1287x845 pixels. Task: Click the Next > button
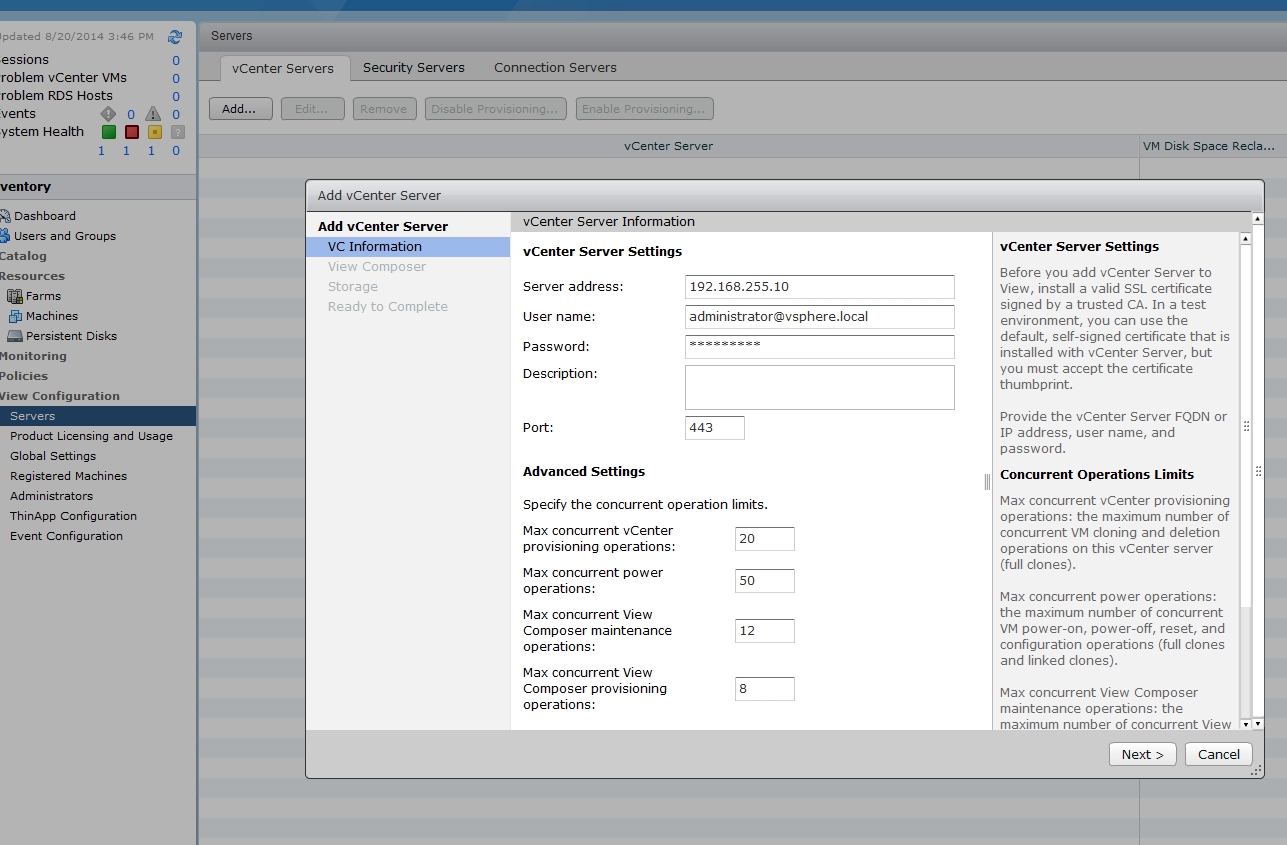click(x=1142, y=755)
